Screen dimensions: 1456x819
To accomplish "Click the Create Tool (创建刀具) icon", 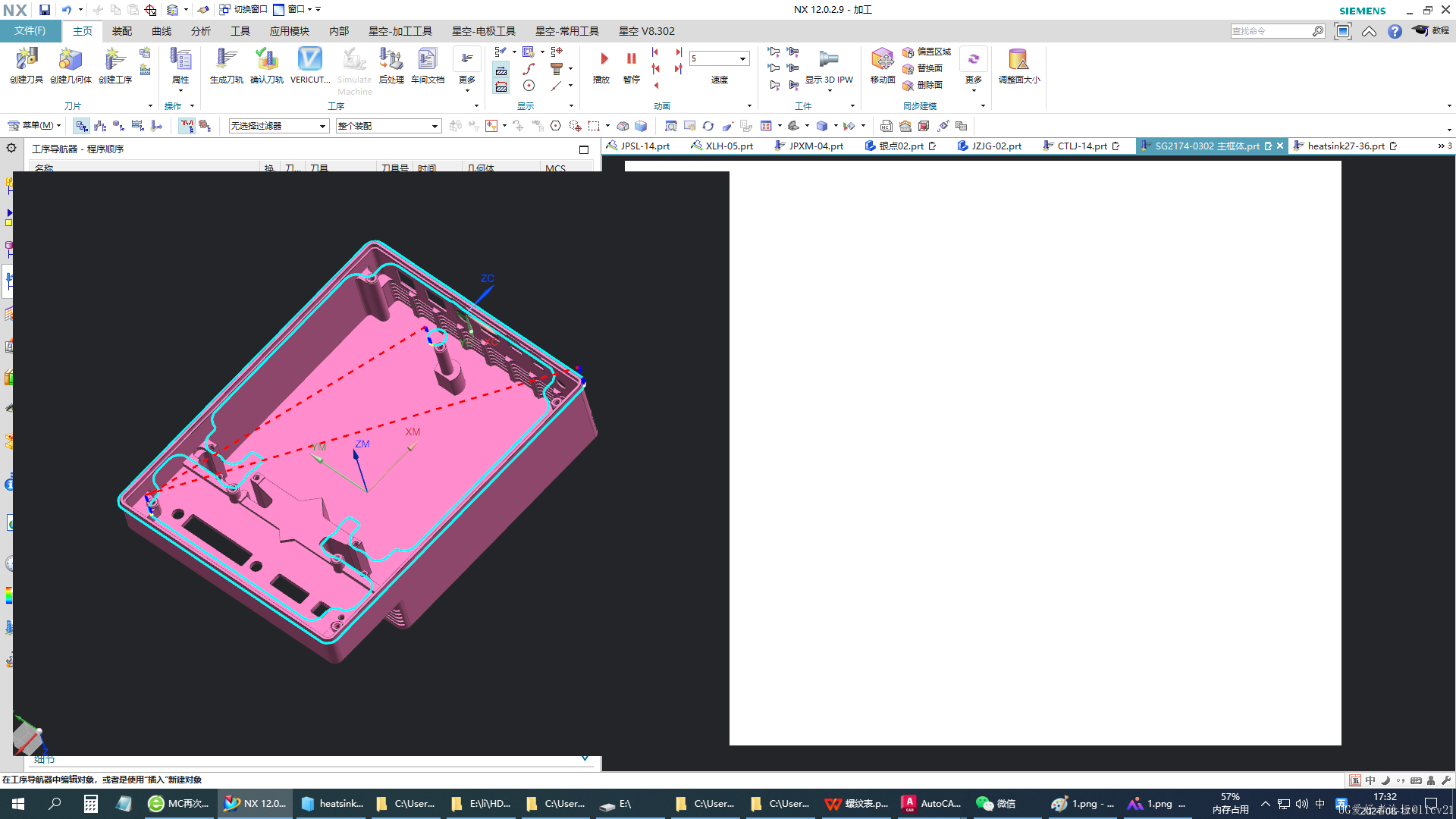I will point(27,65).
